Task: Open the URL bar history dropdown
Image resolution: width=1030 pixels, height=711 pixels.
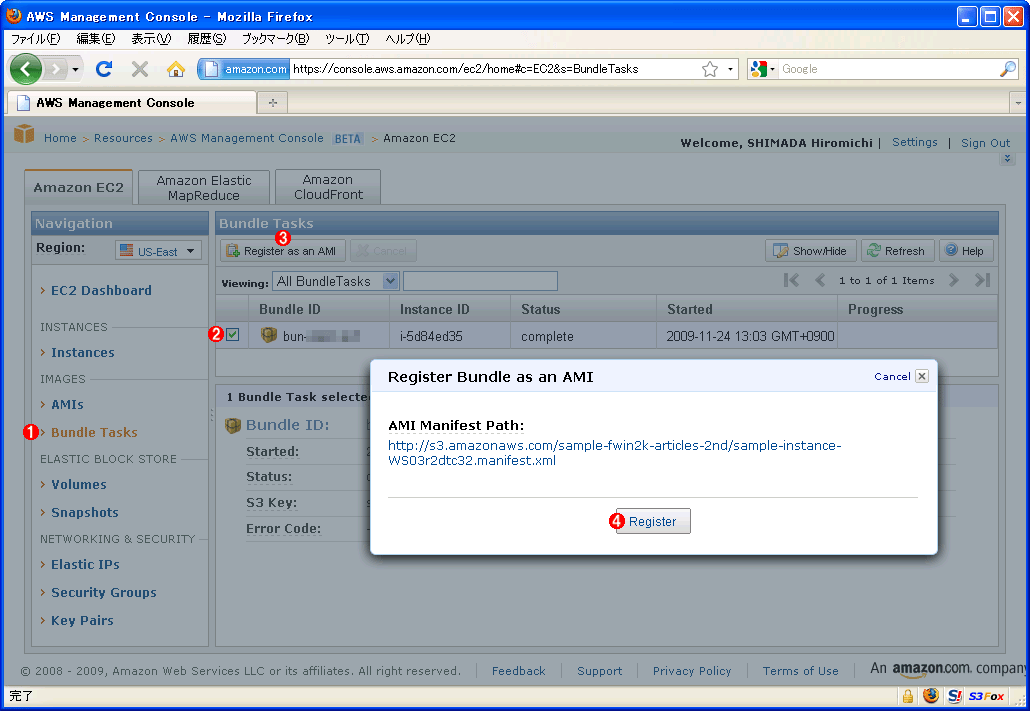Action: click(x=730, y=69)
